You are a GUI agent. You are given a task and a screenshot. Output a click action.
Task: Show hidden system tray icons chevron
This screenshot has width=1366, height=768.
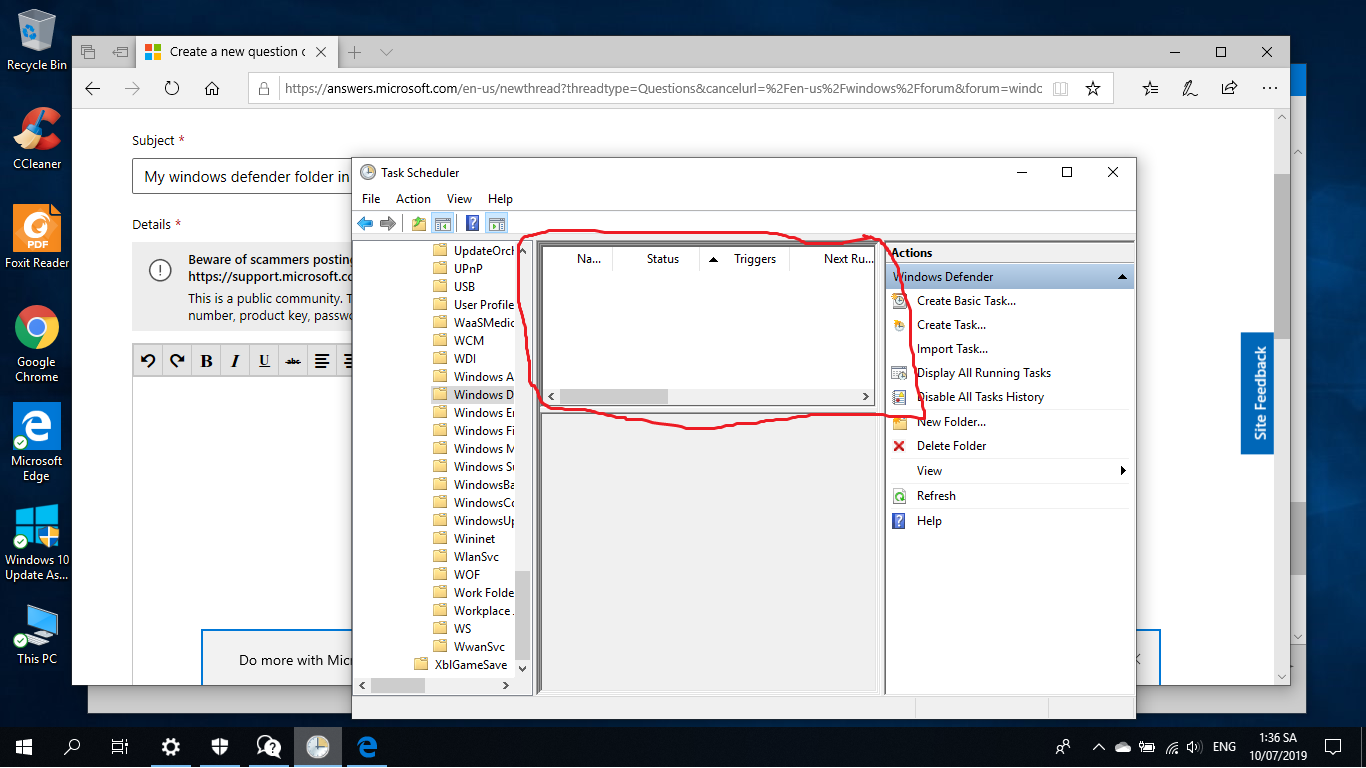[1099, 747]
